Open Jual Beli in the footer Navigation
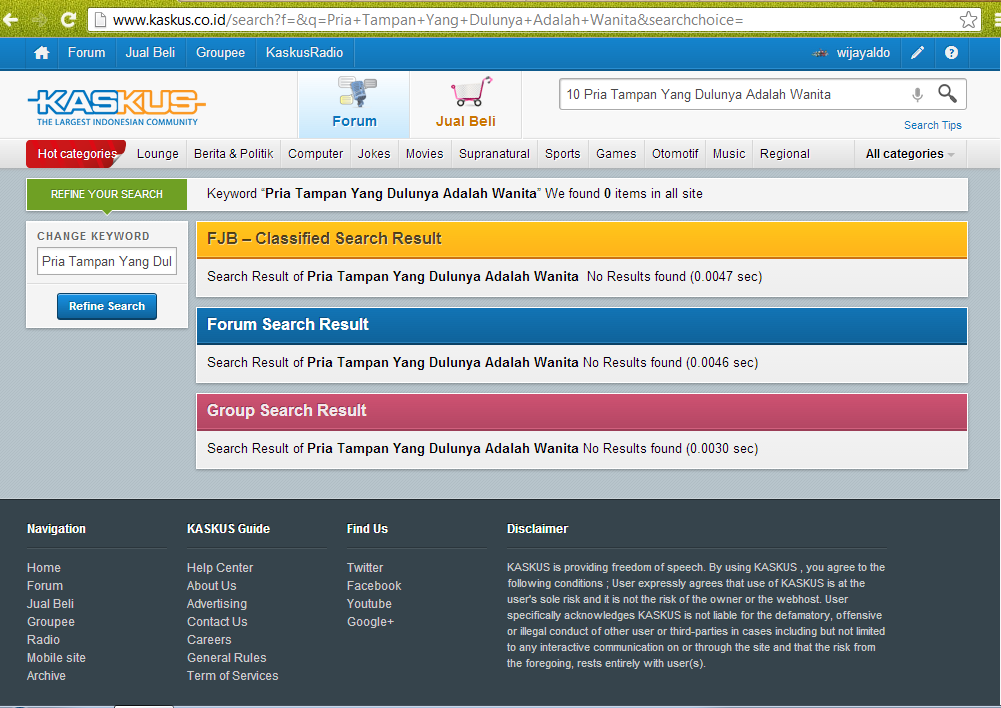 click(50, 603)
